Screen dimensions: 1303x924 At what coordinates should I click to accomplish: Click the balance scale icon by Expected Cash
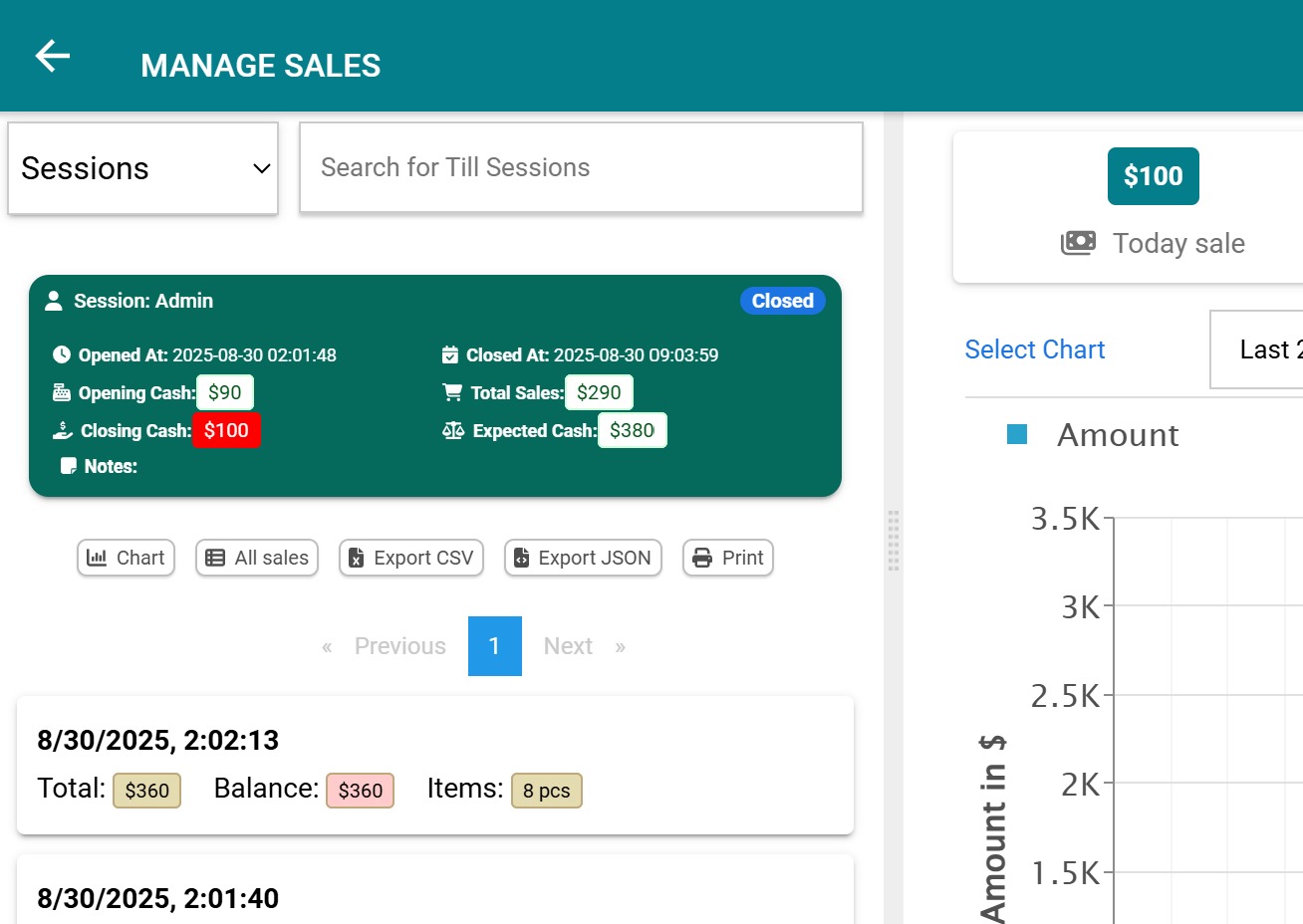453,430
